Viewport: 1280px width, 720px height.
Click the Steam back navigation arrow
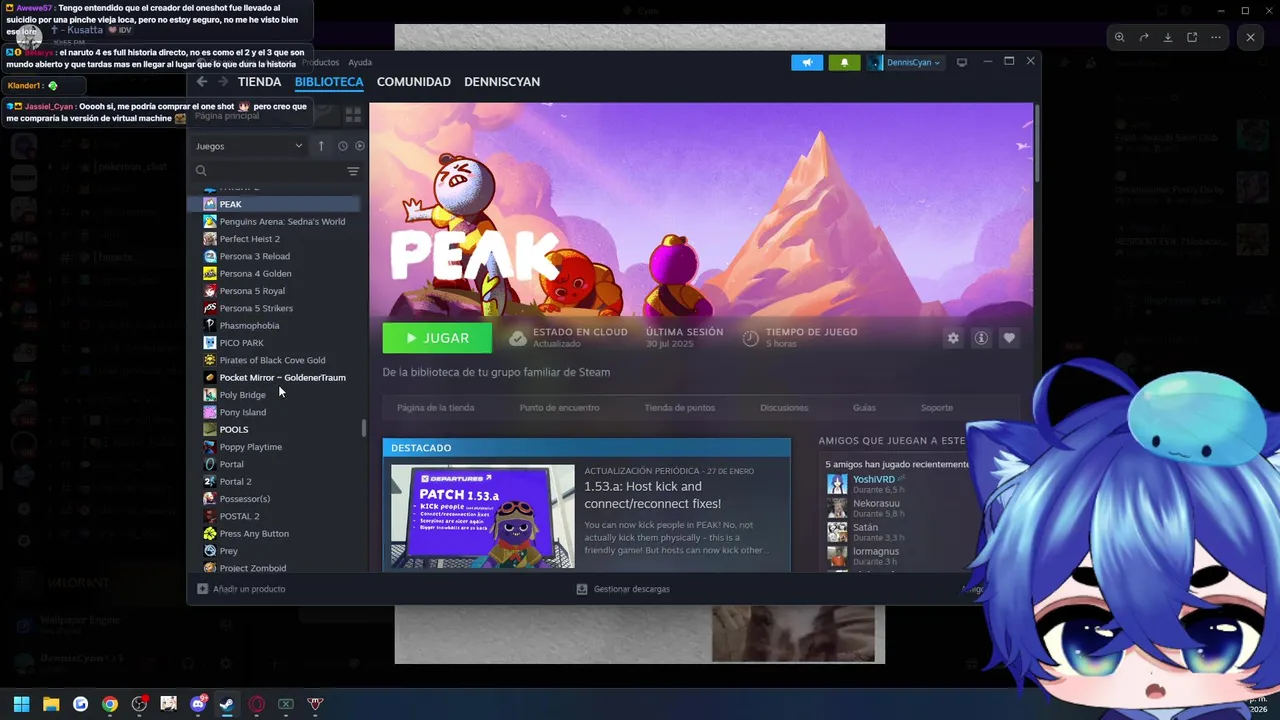pyautogui.click(x=202, y=82)
